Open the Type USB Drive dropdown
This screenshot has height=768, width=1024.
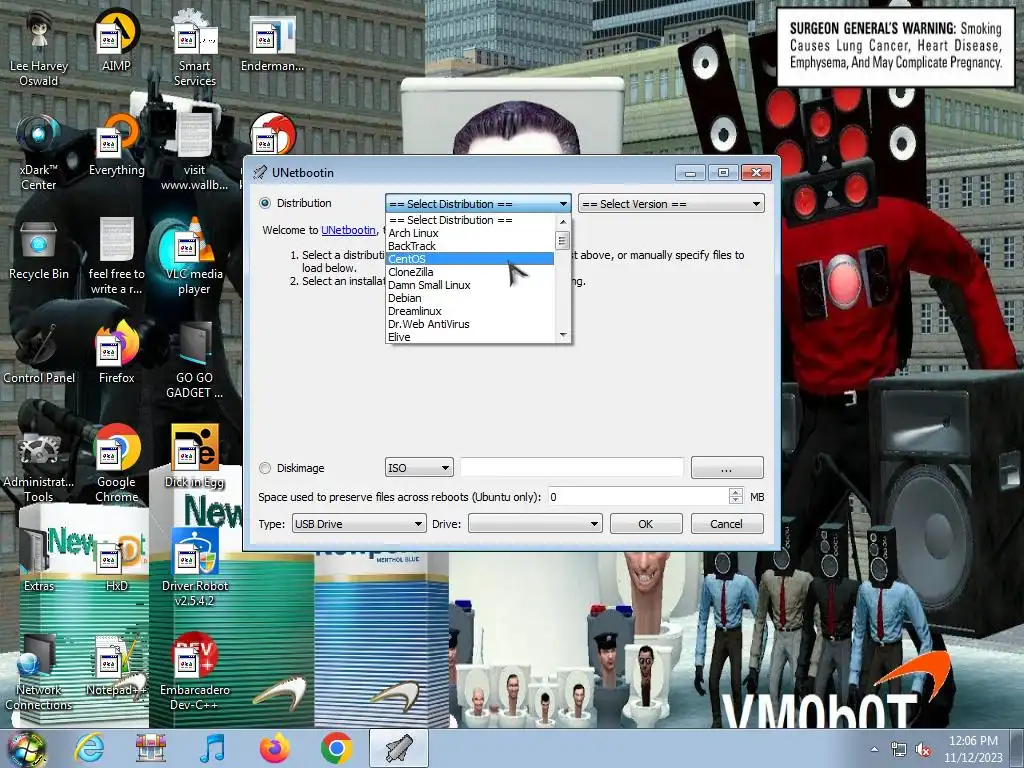pyautogui.click(x=359, y=524)
